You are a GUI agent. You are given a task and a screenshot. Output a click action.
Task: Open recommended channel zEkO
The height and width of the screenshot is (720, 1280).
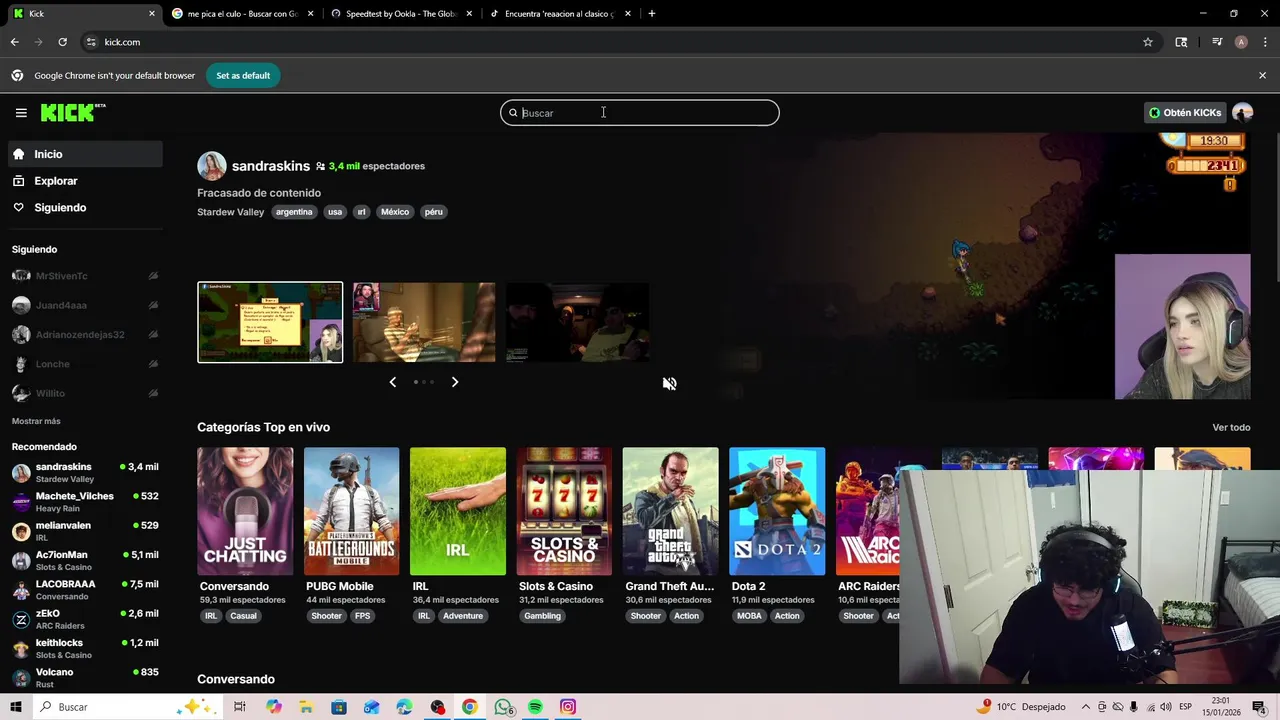[x=85, y=619]
